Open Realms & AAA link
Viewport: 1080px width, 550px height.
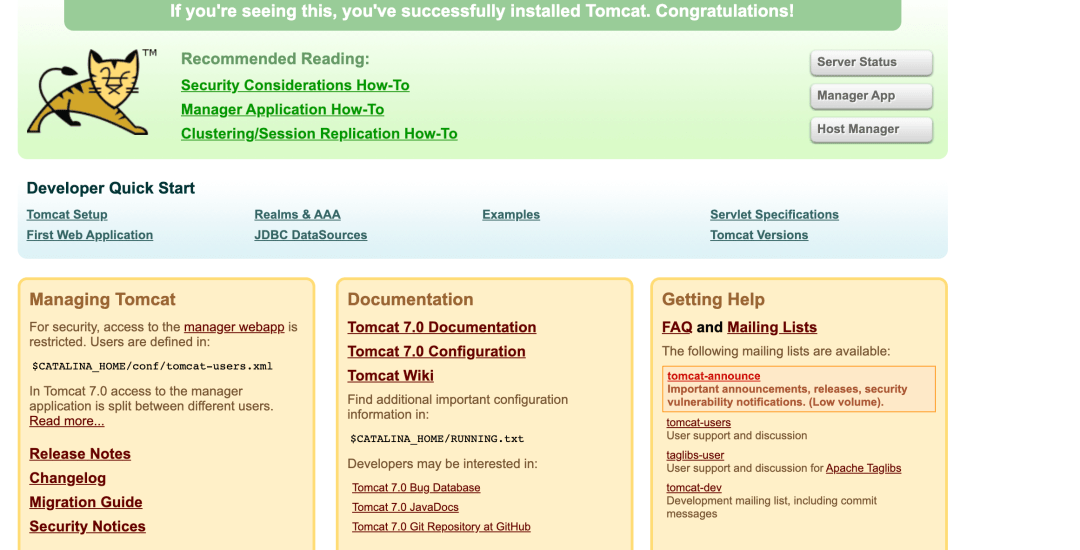pyautogui.click(x=297, y=215)
